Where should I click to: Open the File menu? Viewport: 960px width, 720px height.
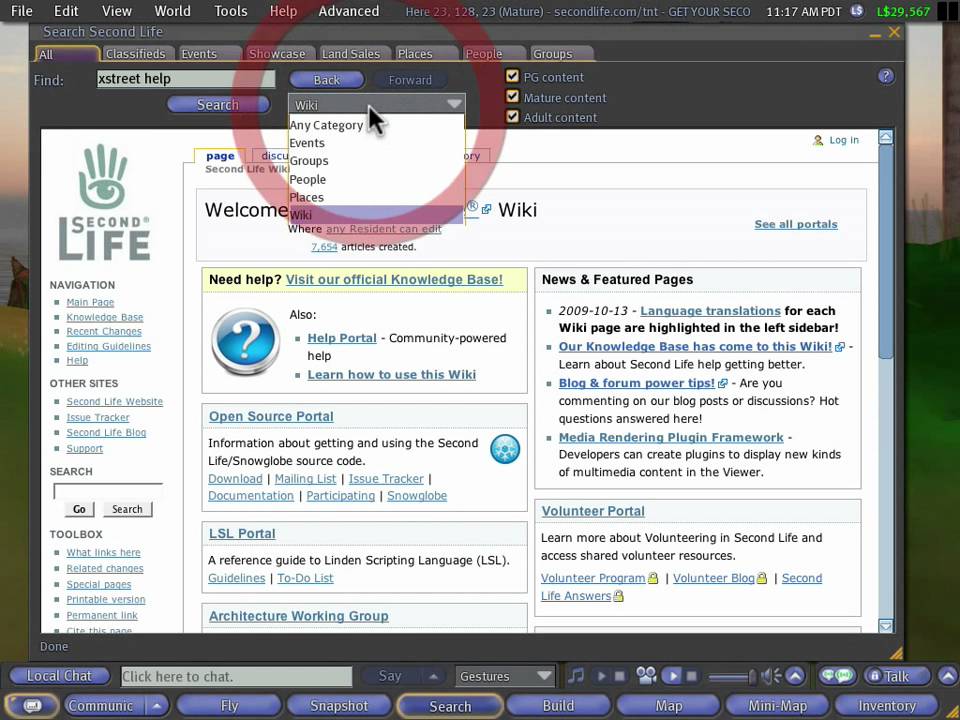coord(21,11)
